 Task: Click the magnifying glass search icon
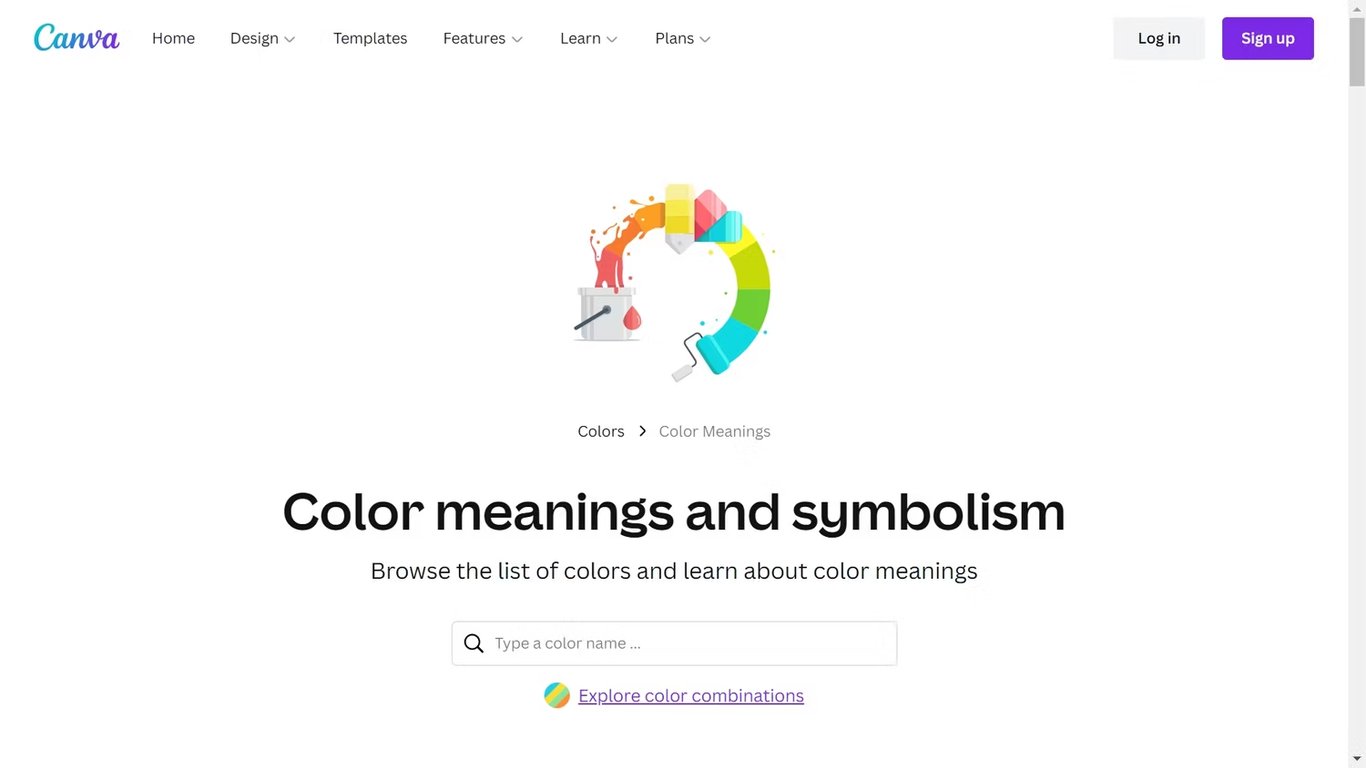(x=473, y=643)
